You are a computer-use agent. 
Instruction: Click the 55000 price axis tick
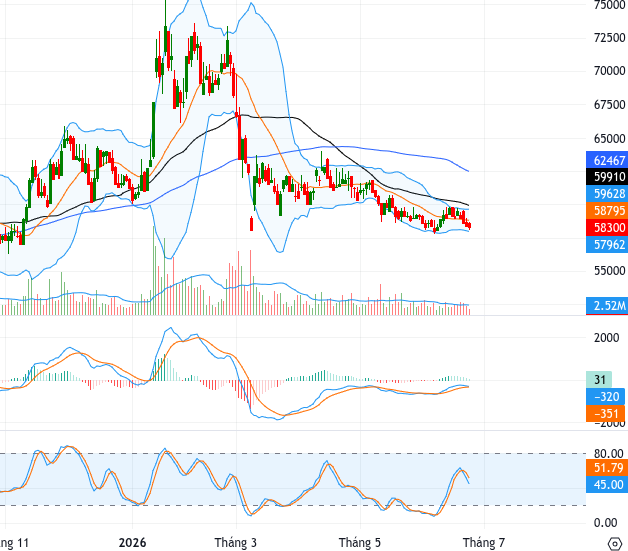(x=610, y=271)
